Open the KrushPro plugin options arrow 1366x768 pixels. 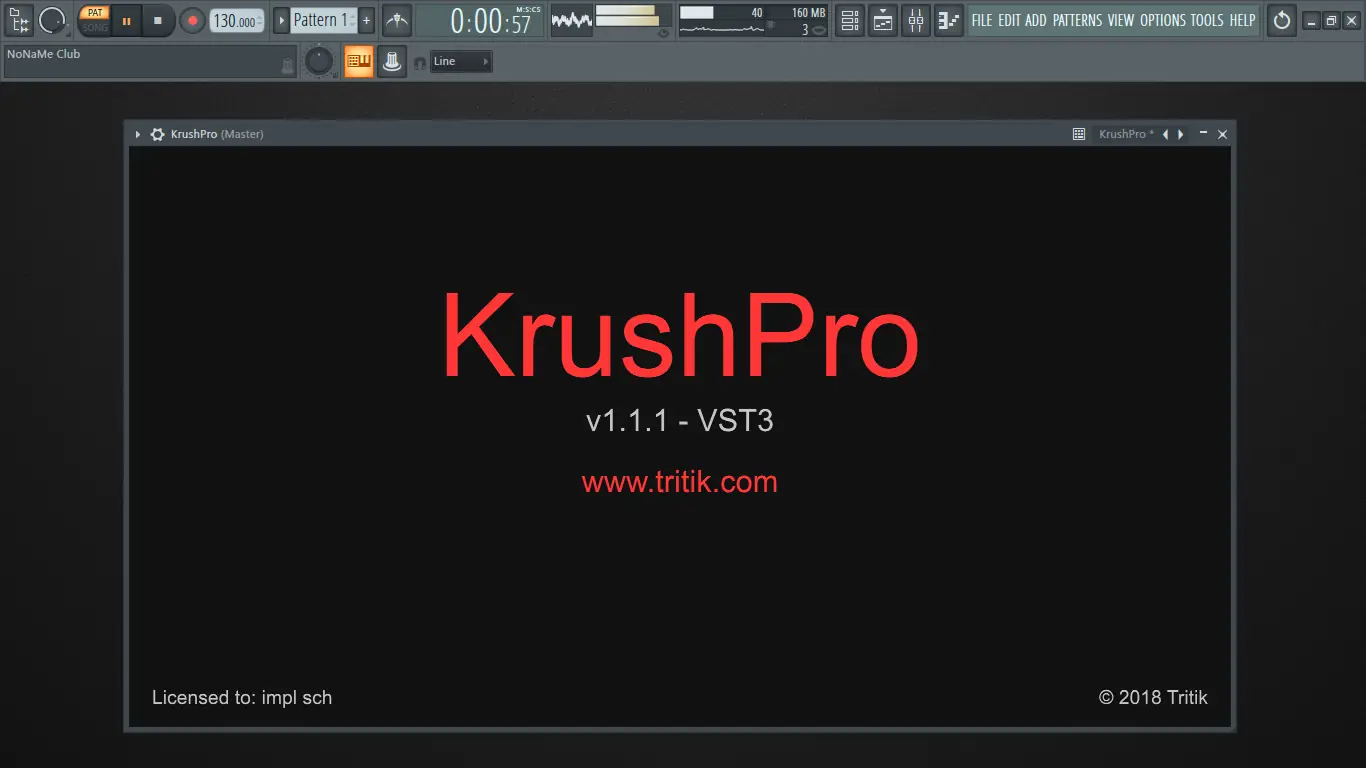(x=138, y=134)
